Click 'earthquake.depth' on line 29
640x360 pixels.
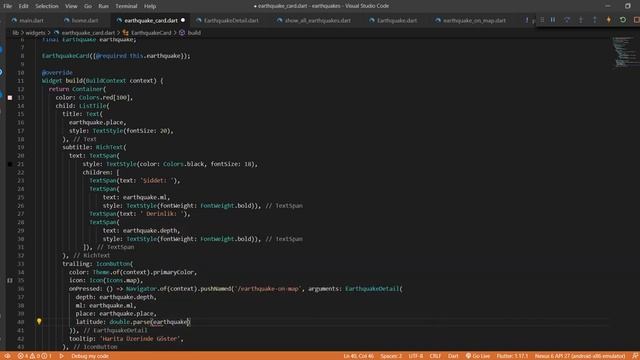pyautogui.click(x=150, y=231)
